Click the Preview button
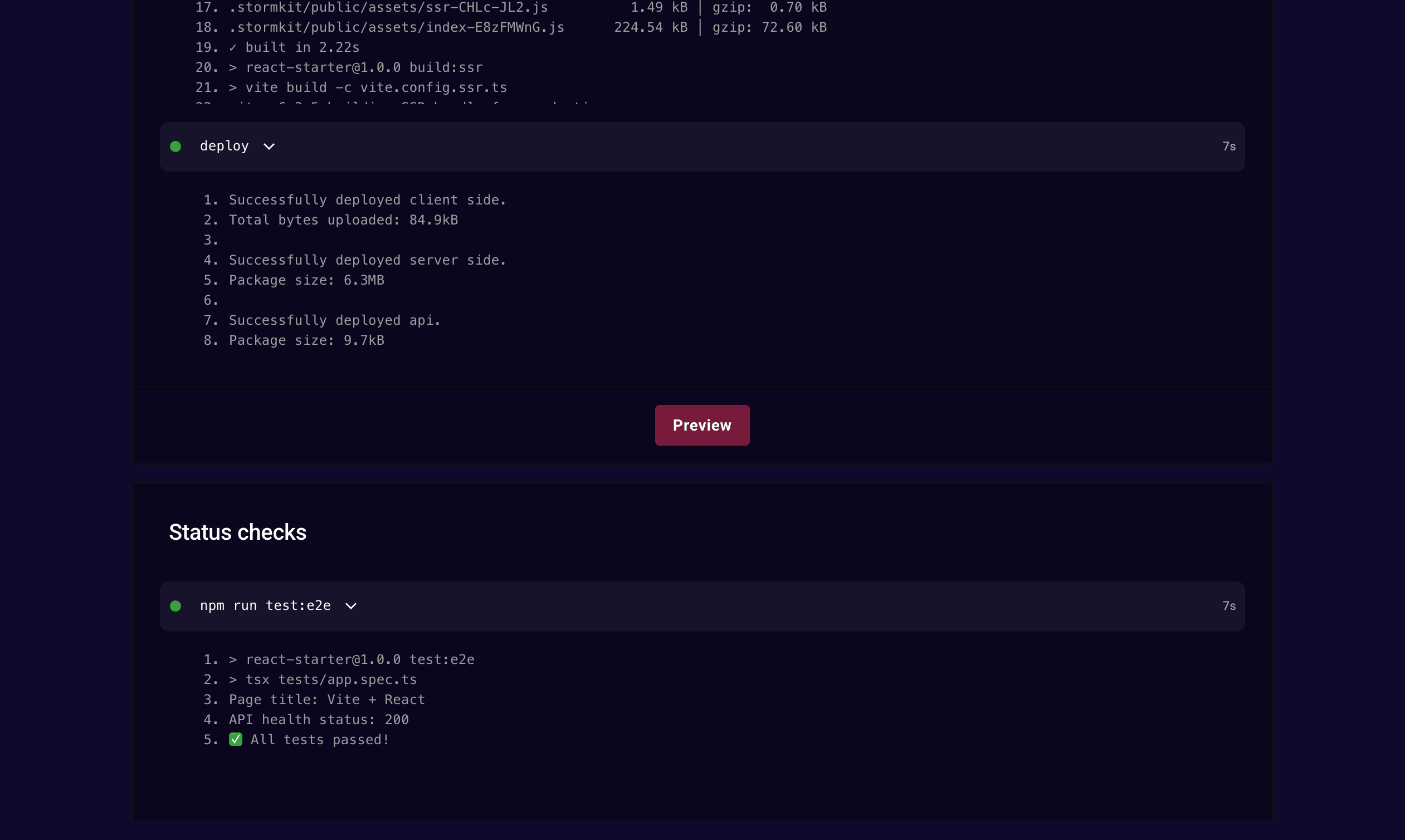 [x=702, y=424]
